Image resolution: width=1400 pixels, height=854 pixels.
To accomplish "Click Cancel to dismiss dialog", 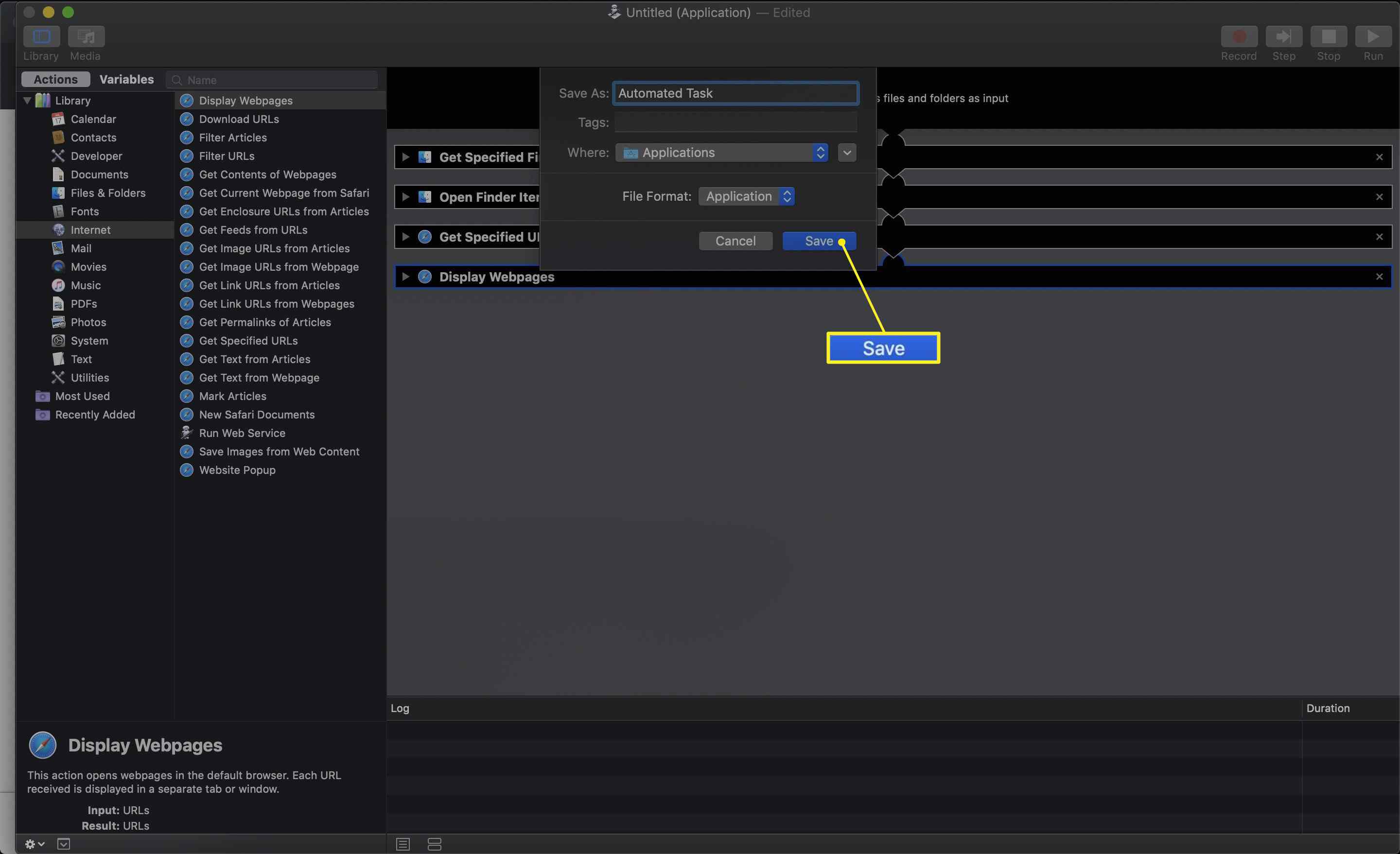I will 735,240.
